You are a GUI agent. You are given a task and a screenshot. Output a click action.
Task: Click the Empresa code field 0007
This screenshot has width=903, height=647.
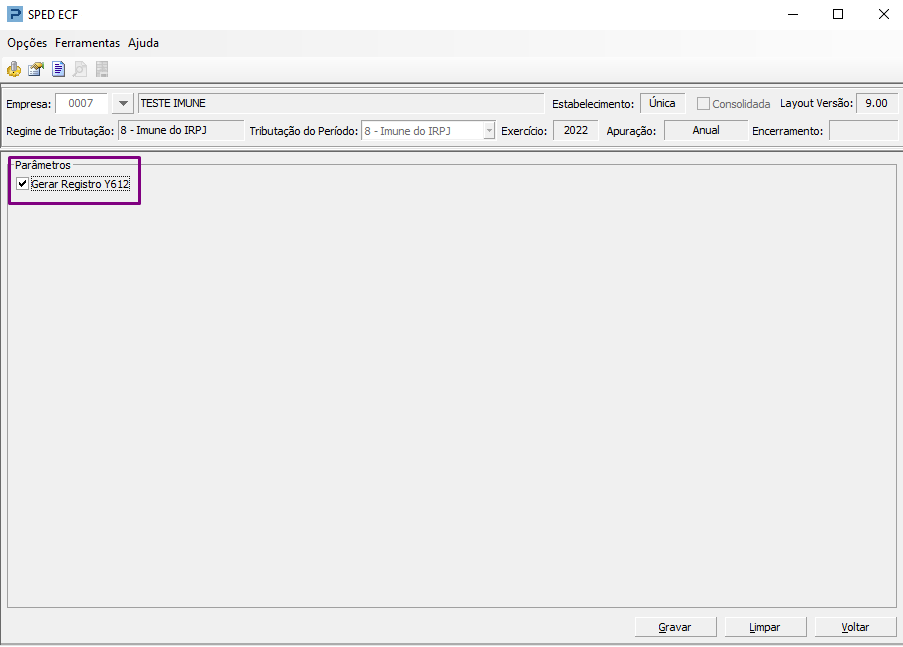(x=81, y=104)
